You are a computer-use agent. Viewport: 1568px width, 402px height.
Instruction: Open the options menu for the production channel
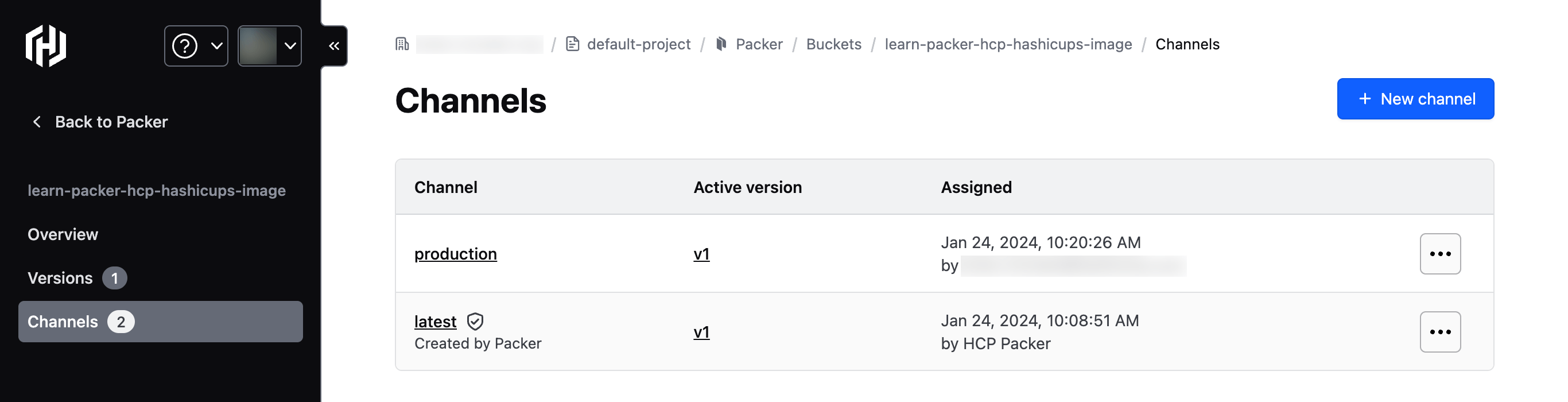[1440, 254]
